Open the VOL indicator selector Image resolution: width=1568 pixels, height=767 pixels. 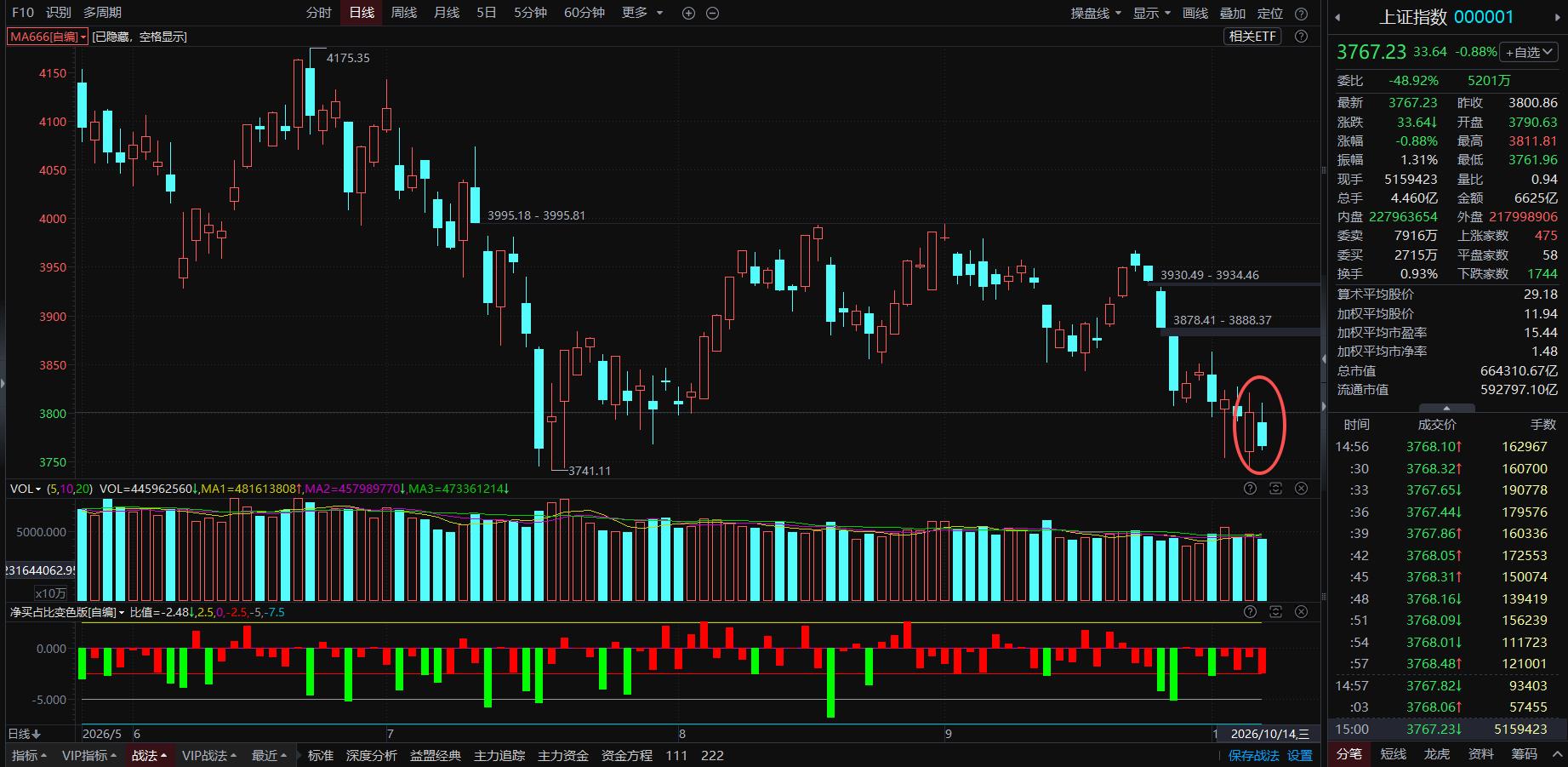click(26, 489)
